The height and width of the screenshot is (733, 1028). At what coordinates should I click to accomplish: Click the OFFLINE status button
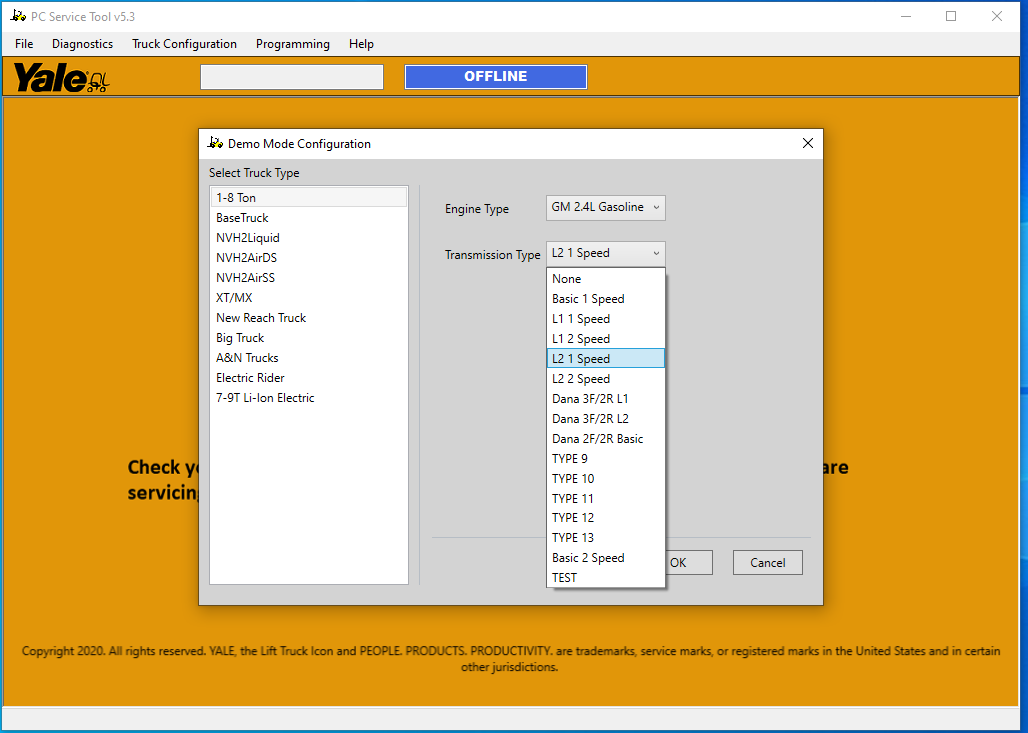(495, 77)
